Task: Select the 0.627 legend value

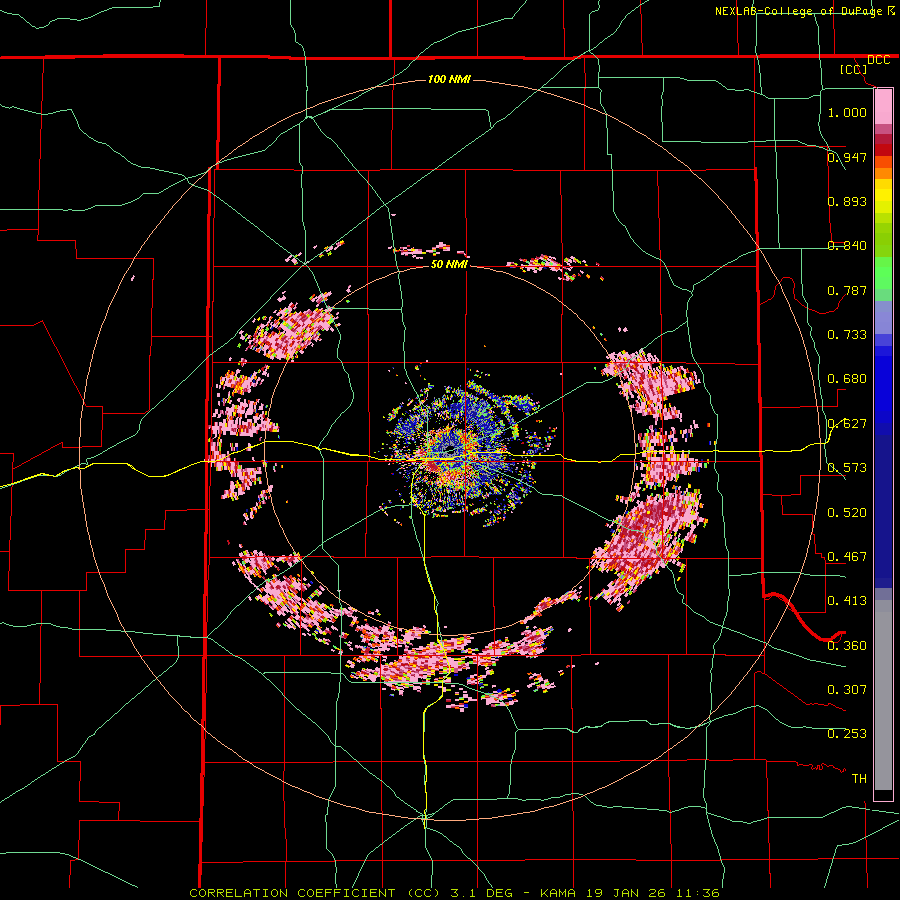Action: point(847,423)
